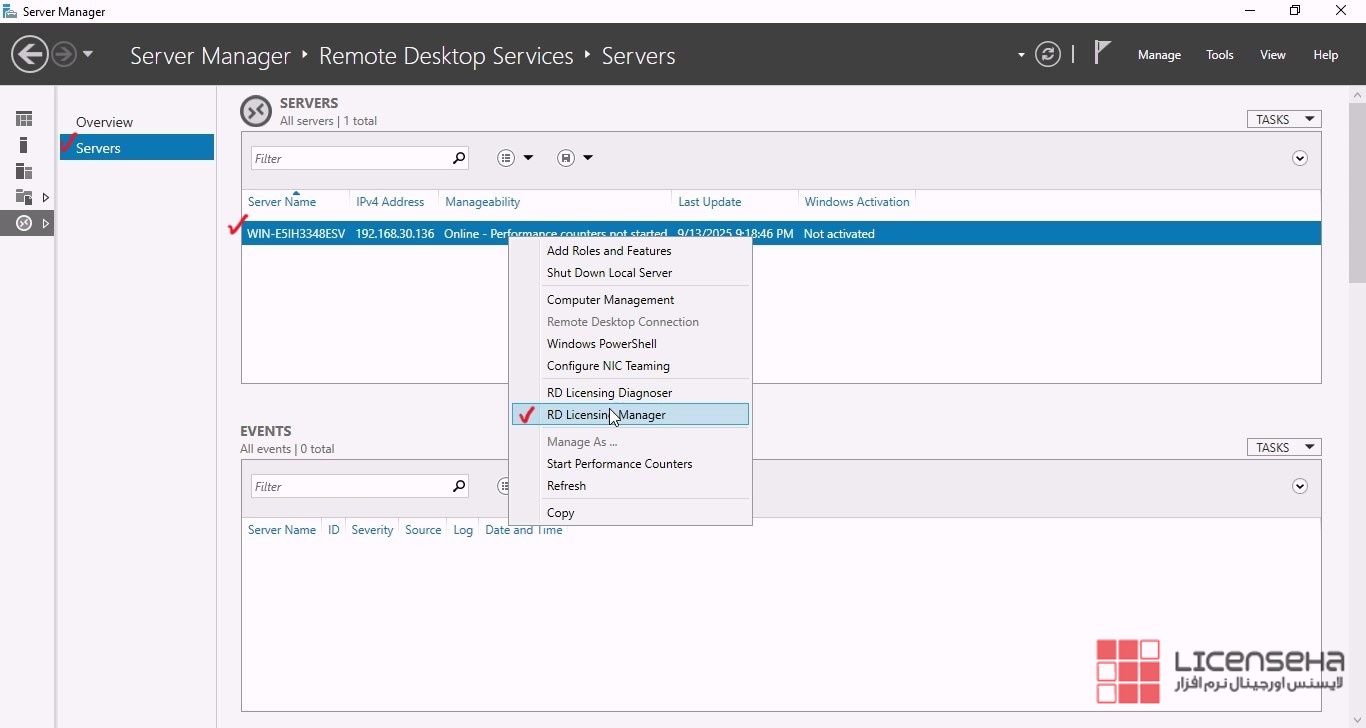
Task: Click the refresh icon in header
Action: tap(1047, 54)
